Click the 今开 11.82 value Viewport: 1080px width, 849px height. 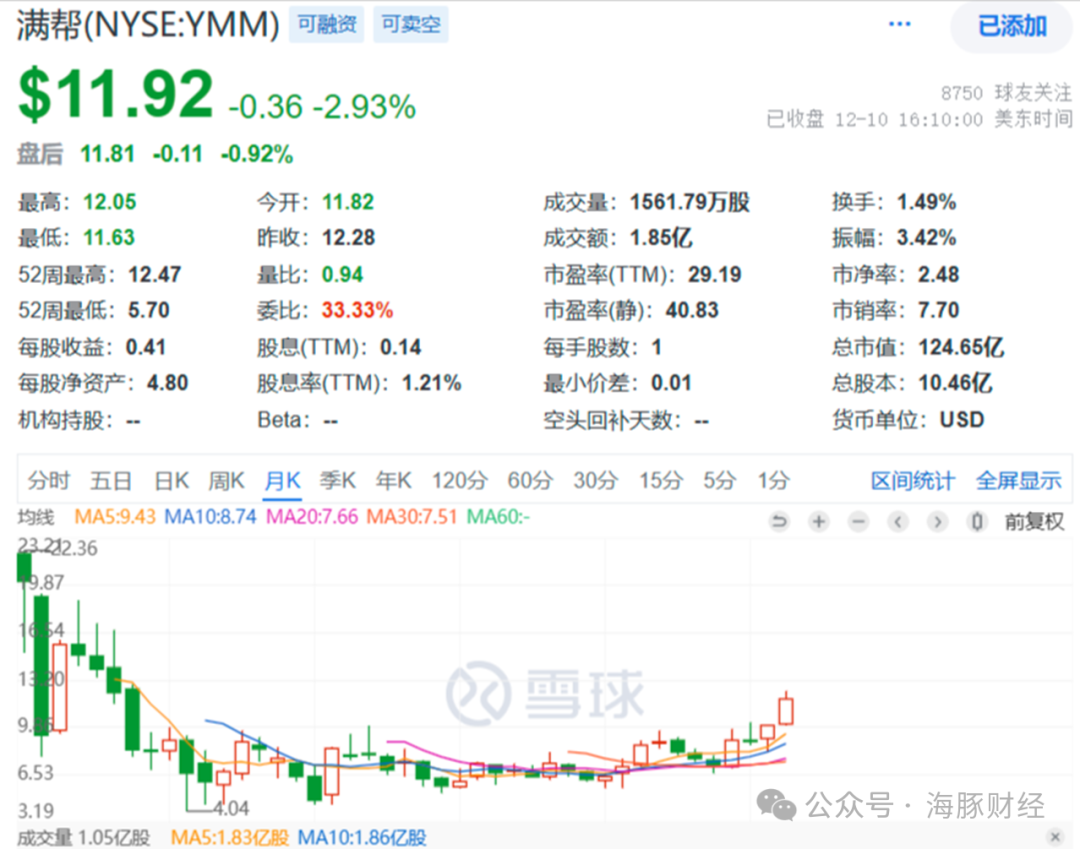348,202
